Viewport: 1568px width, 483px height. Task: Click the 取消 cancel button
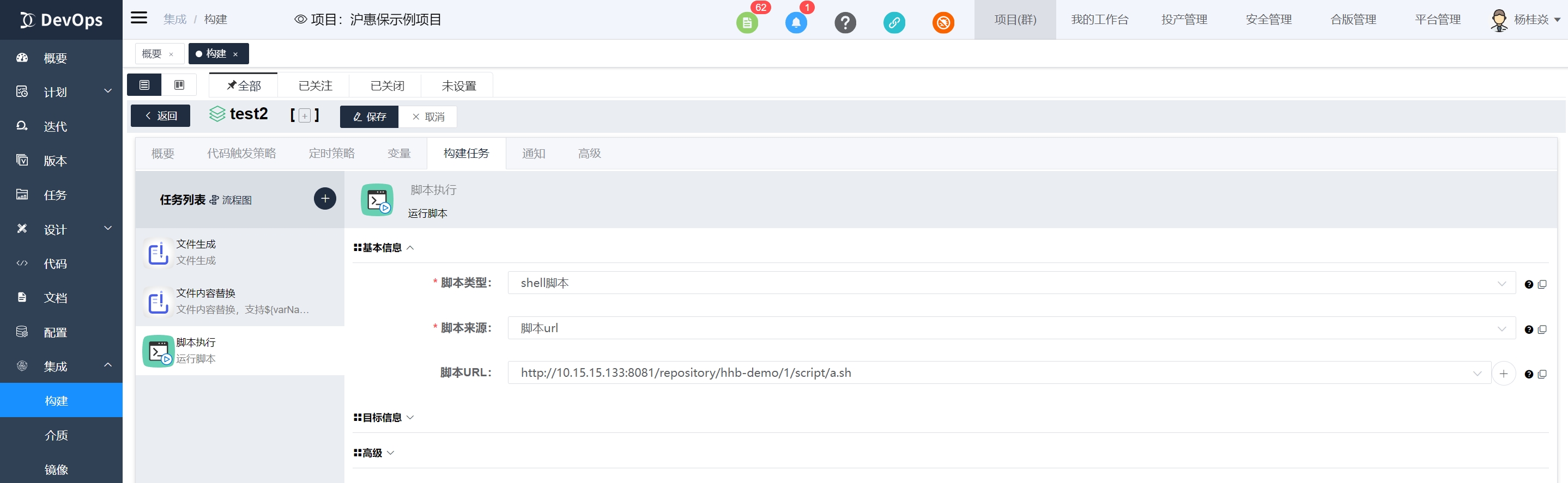tap(428, 116)
